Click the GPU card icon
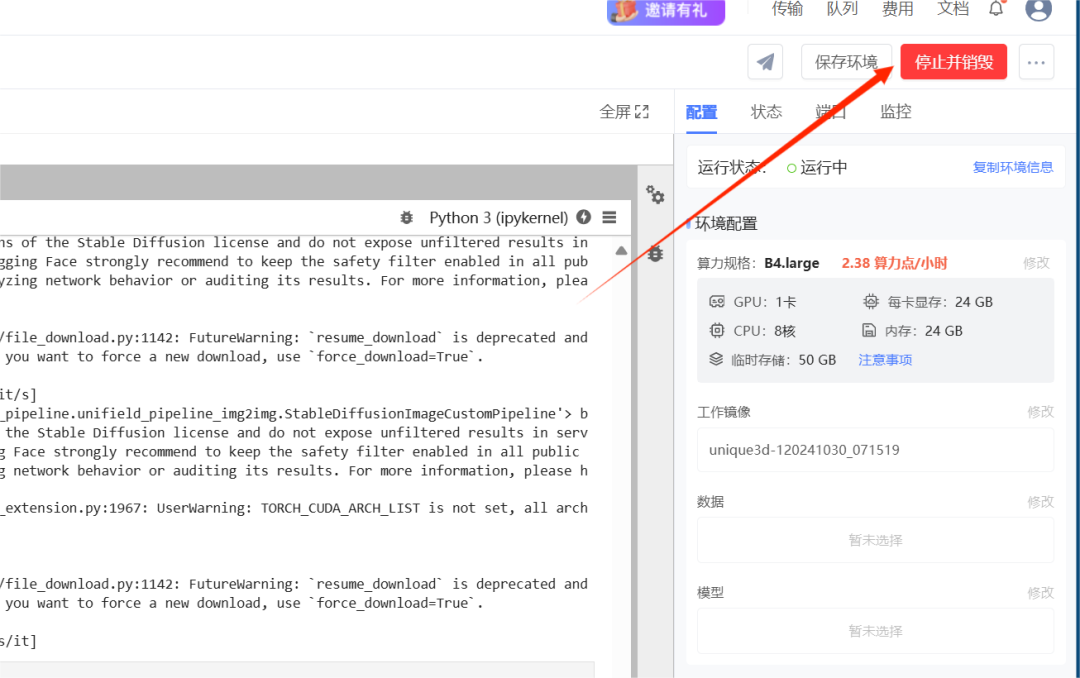The width and height of the screenshot is (1080, 678). tap(717, 302)
